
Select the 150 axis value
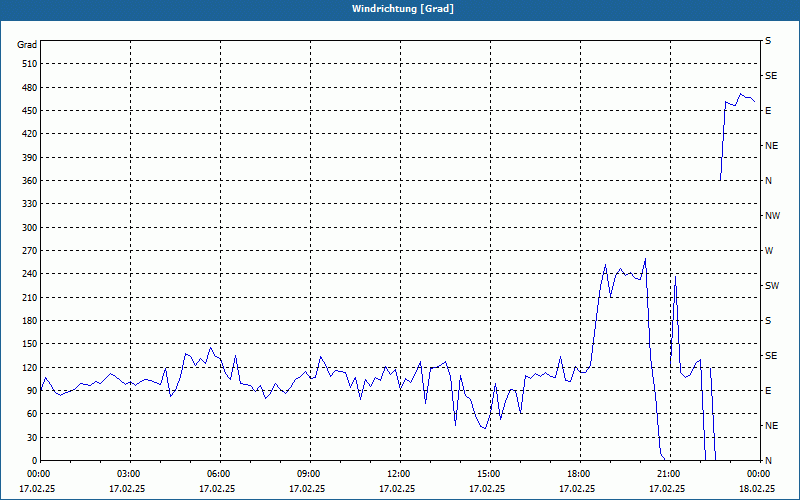click(x=30, y=344)
